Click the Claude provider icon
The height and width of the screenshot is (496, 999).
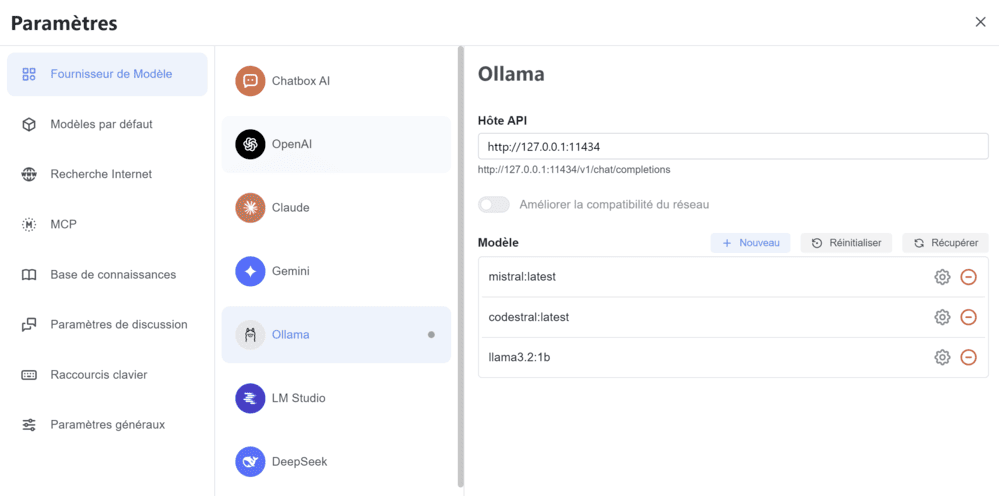pyautogui.click(x=250, y=208)
